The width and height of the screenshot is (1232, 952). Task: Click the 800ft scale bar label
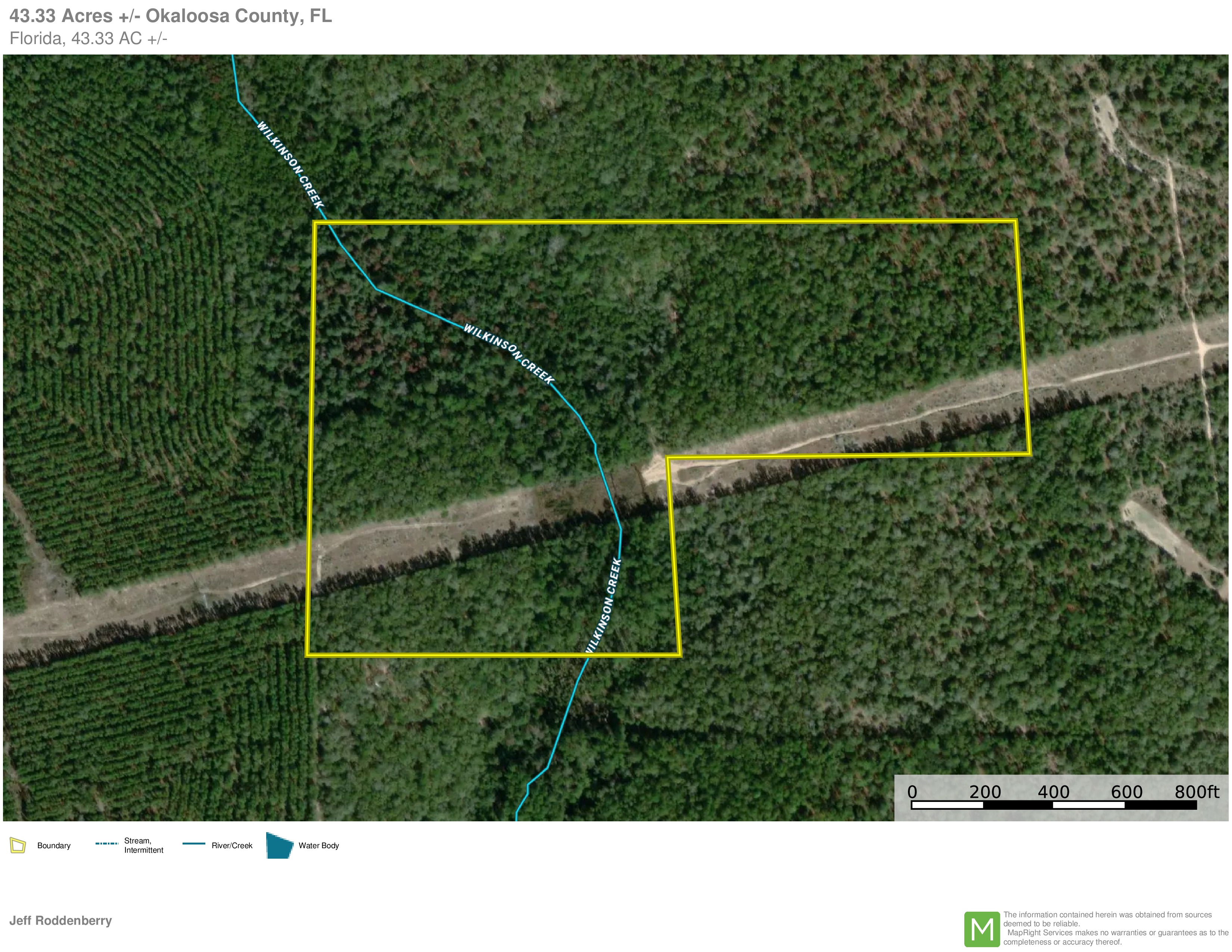(1197, 792)
